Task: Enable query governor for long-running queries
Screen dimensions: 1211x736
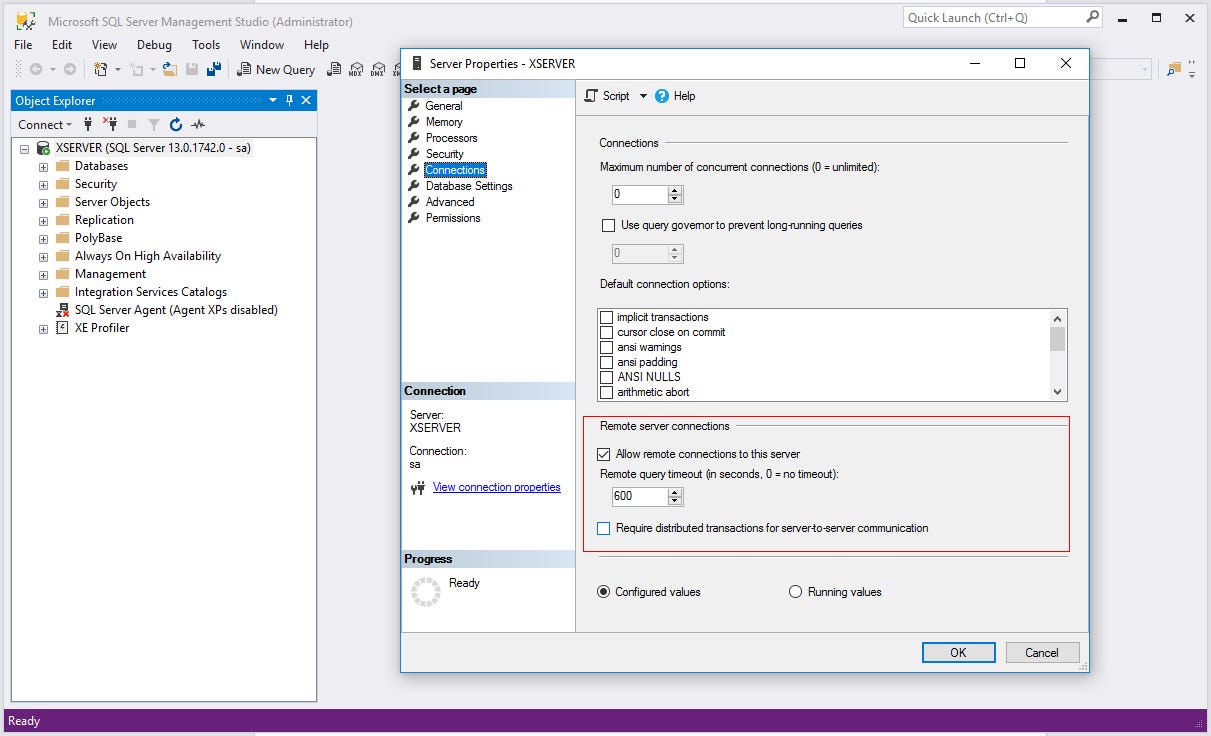Action: click(608, 226)
